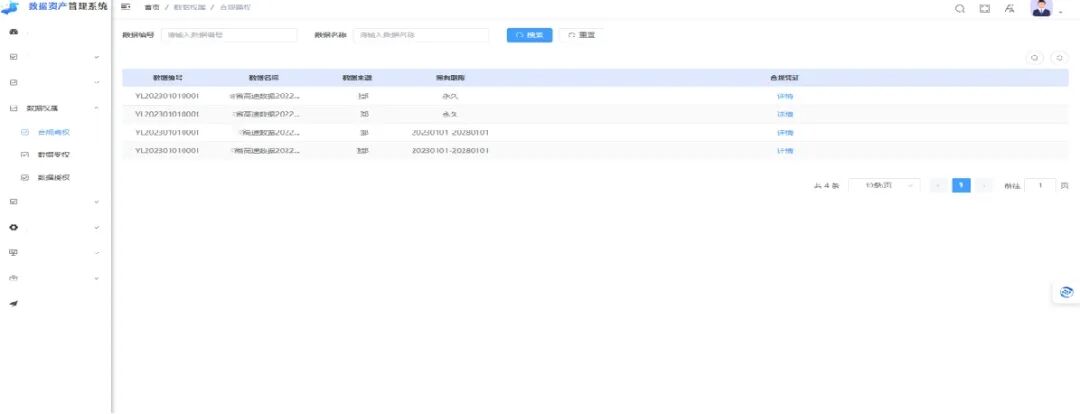
Task: Open the 数据授权 sidebar submenu item
Action: point(54,178)
